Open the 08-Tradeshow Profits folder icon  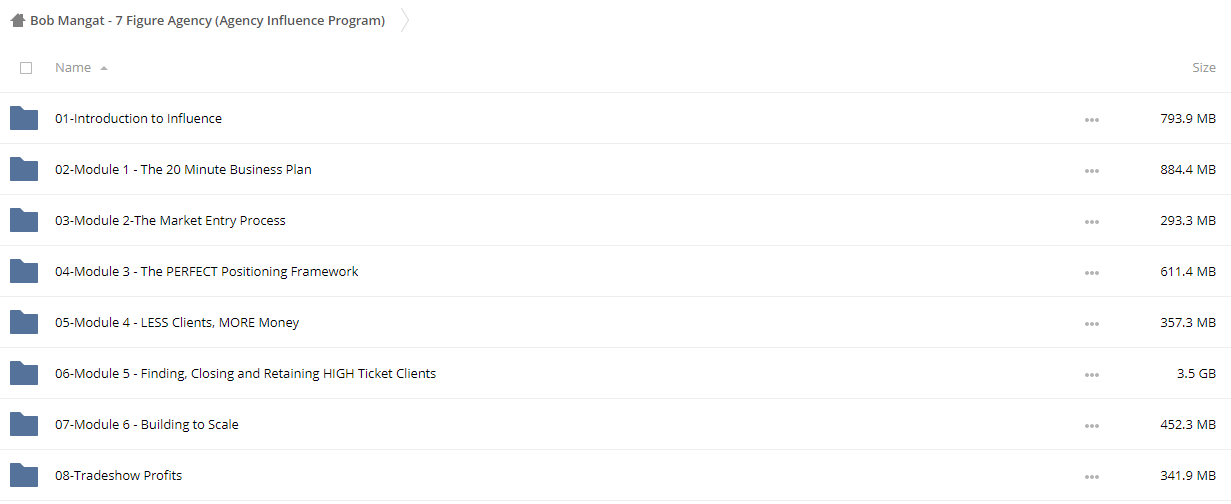pyautogui.click(x=24, y=475)
